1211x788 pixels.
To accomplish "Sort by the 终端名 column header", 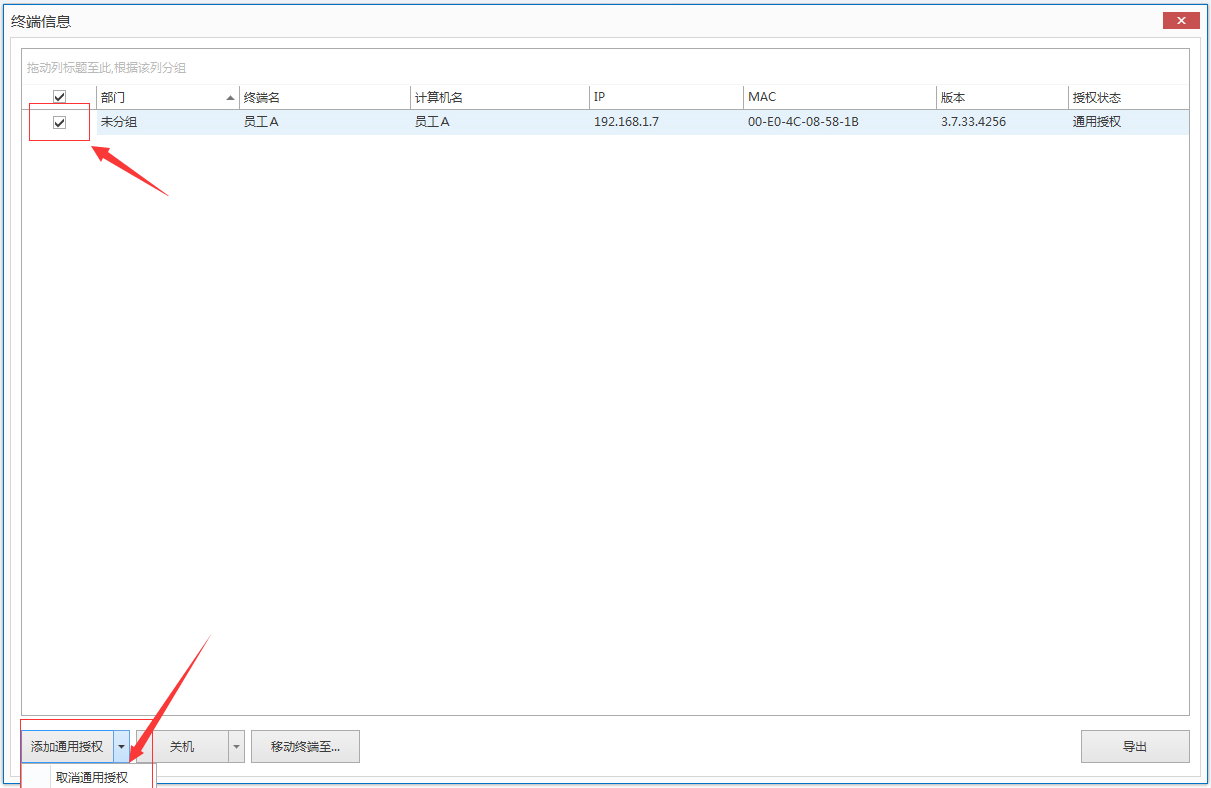I will tap(325, 97).
